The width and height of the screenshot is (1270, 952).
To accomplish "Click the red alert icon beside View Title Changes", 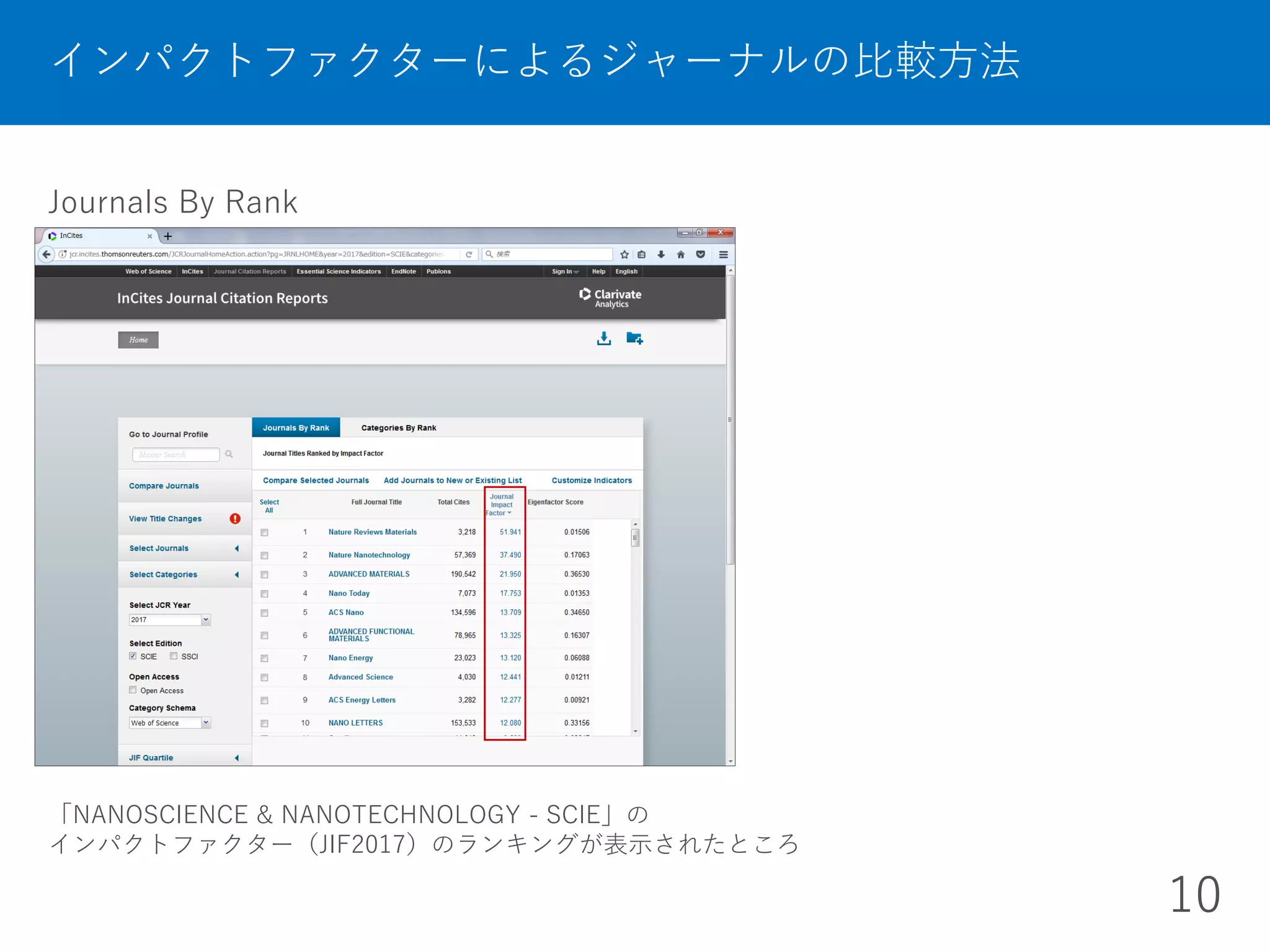I will click(235, 519).
